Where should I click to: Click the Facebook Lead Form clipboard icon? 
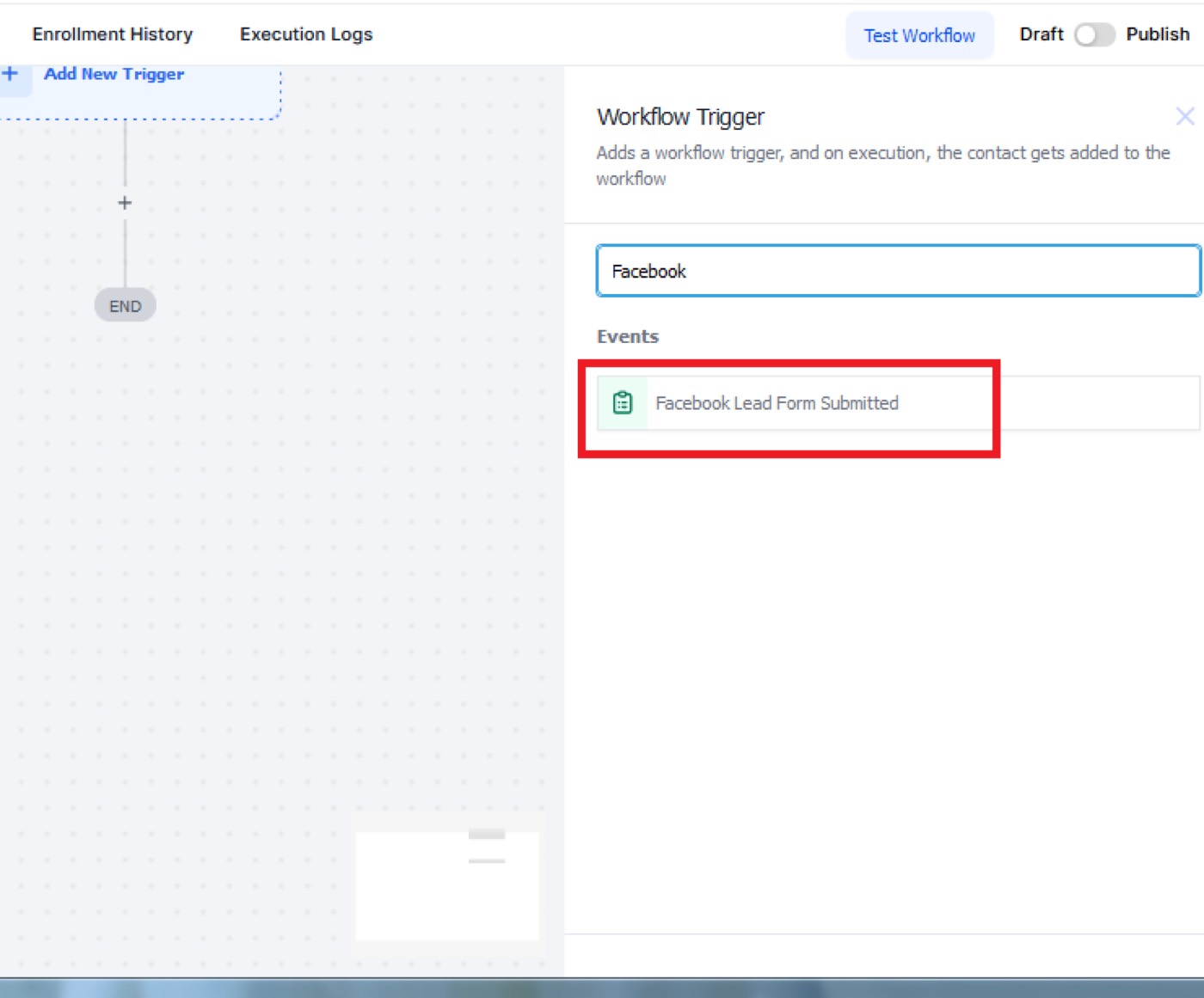(623, 402)
